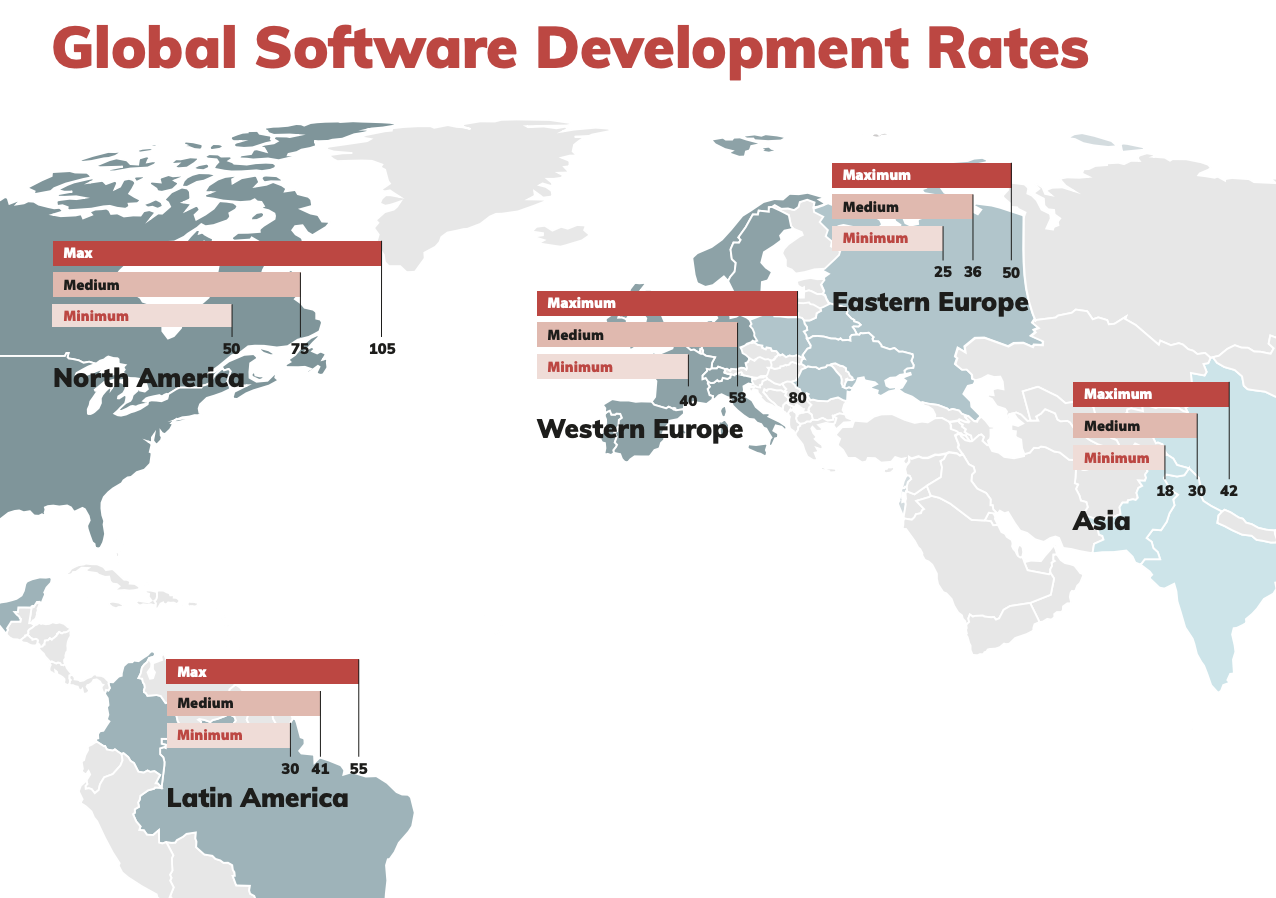
Task: Click the Maximum bar for Eastern Europe
Action: pyautogui.click(x=920, y=175)
